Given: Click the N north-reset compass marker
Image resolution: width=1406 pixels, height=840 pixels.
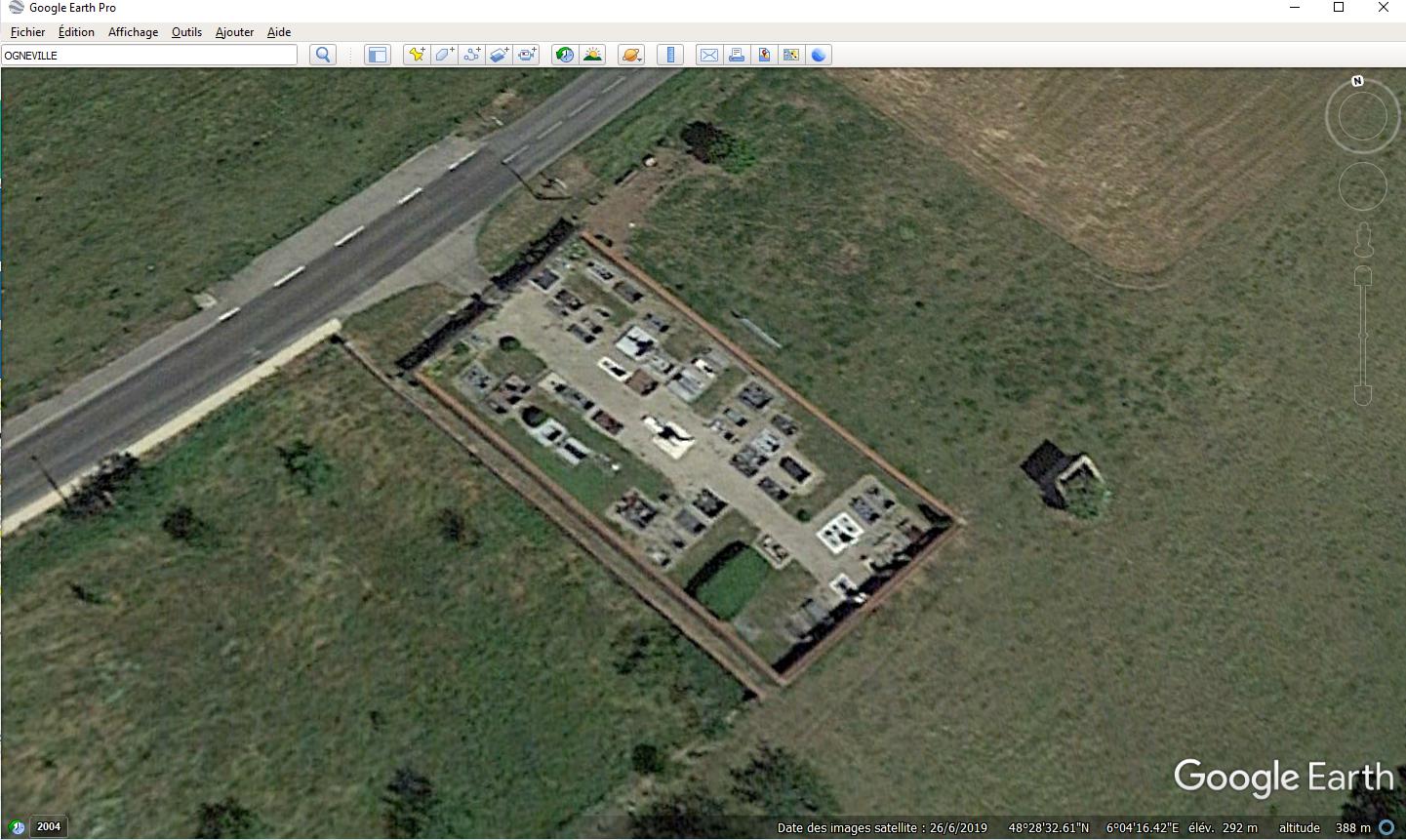Looking at the screenshot, I should click(x=1357, y=81).
